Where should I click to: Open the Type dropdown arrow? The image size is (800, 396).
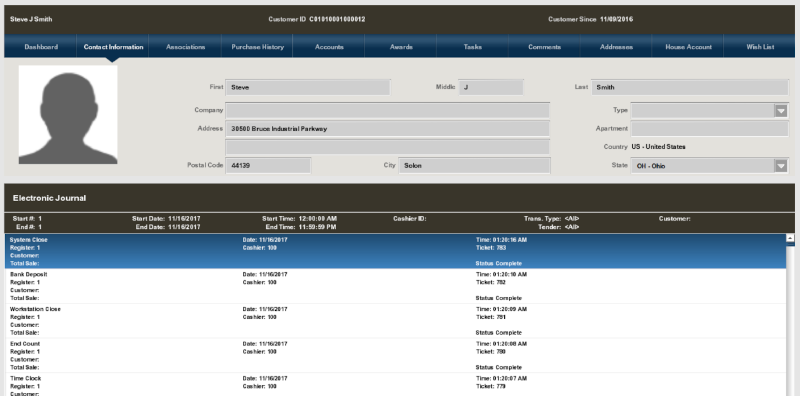(x=781, y=111)
